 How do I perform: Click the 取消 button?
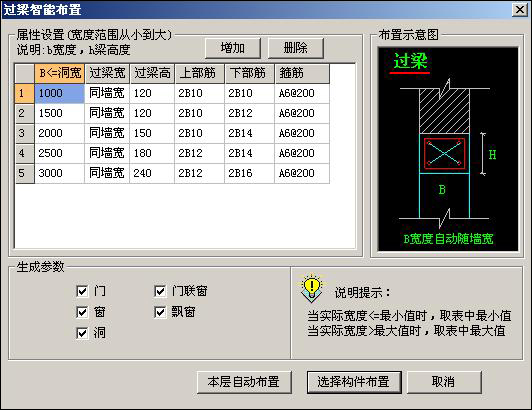coord(444,382)
